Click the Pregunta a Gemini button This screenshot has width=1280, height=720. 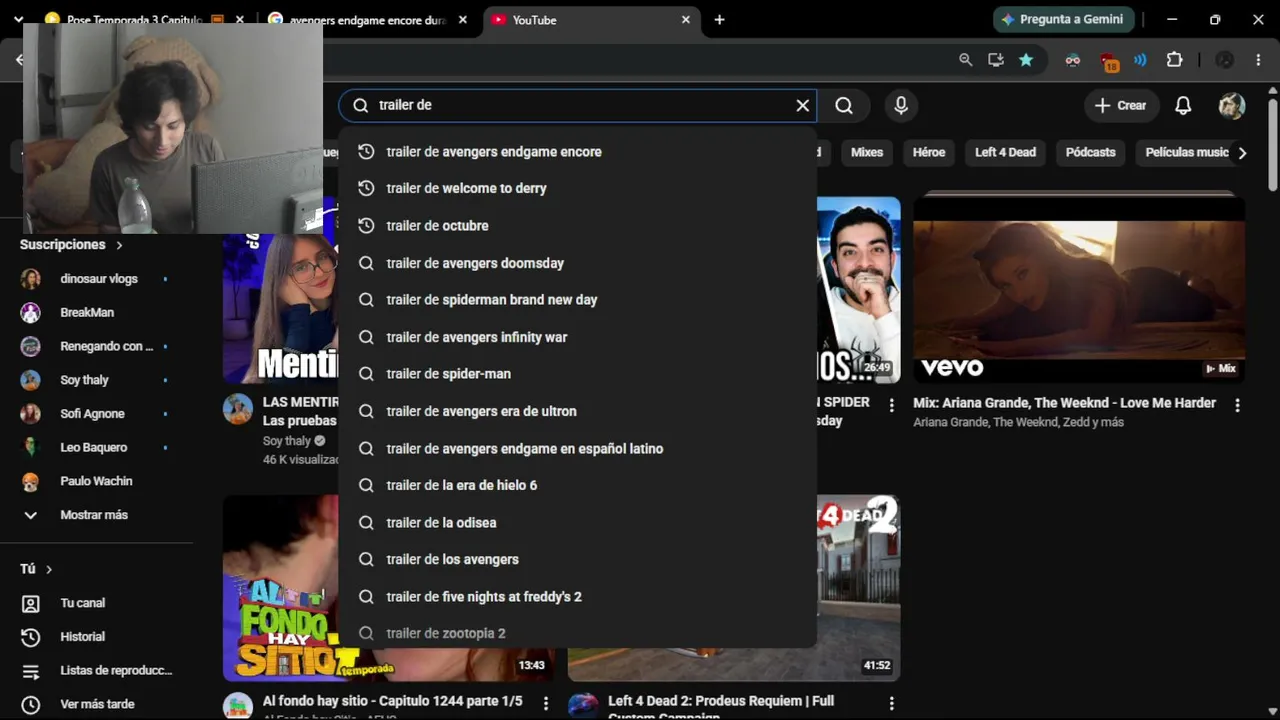coord(1062,19)
